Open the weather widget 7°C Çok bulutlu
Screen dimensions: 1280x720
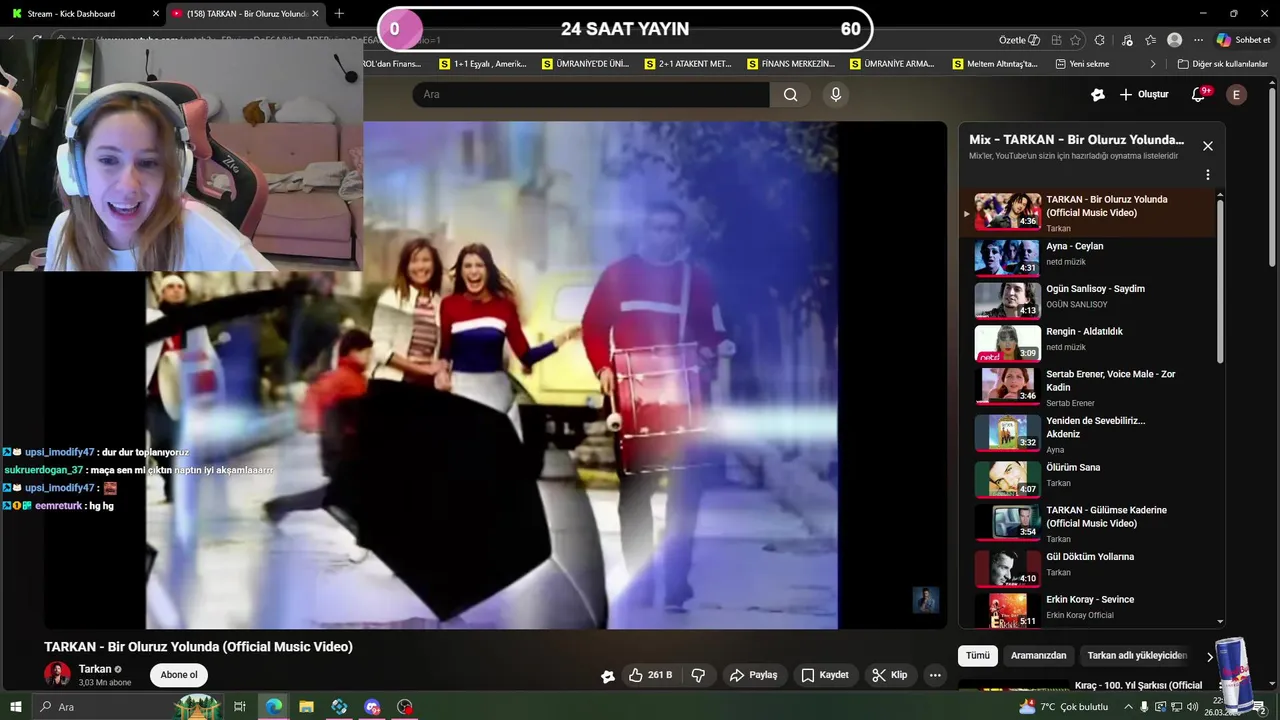point(1063,707)
